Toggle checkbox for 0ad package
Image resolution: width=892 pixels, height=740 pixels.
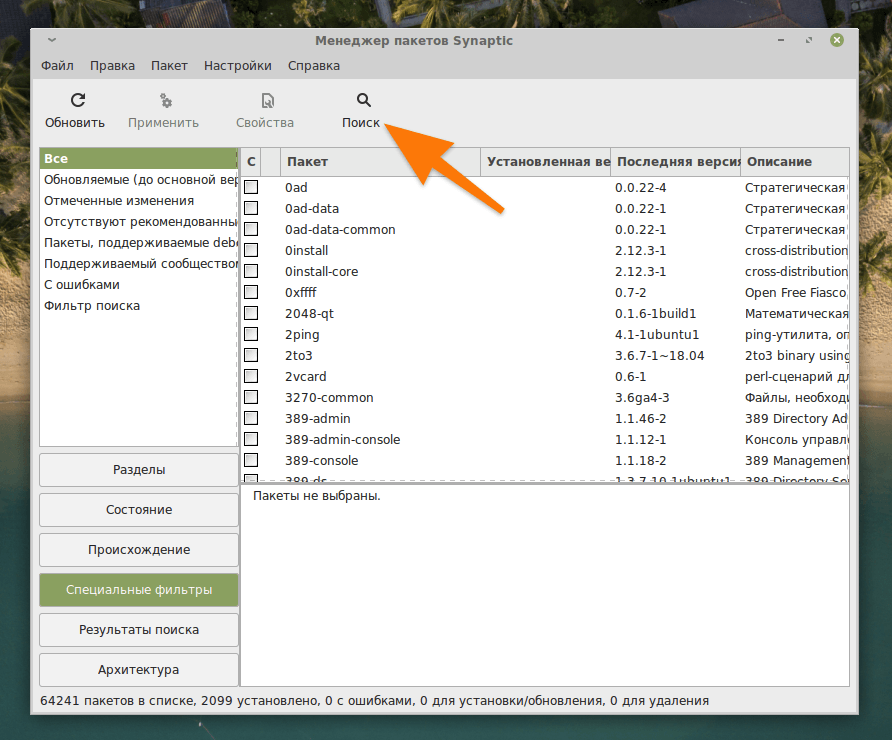tap(251, 187)
